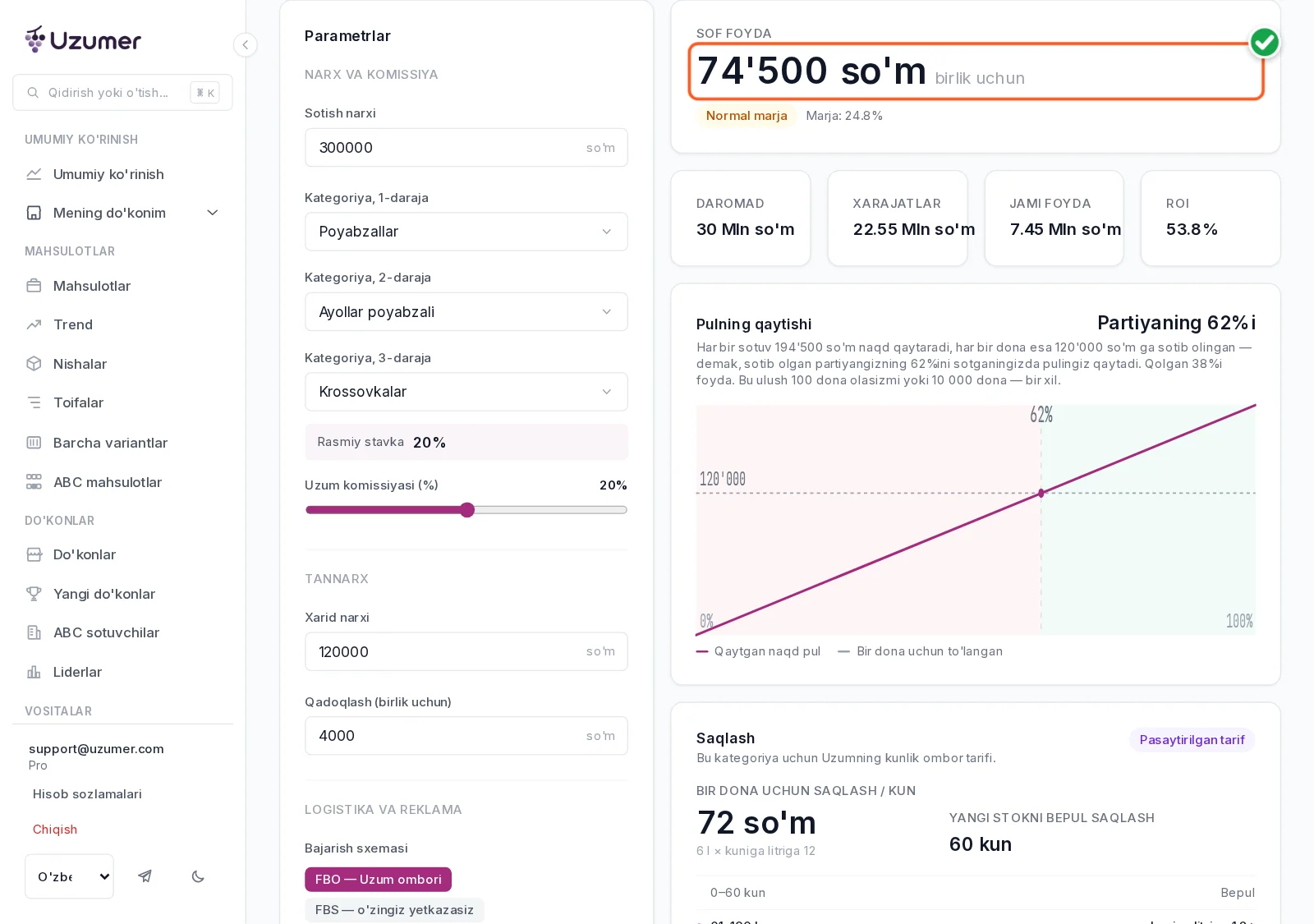Click the Xarid narxi input field

point(466,651)
